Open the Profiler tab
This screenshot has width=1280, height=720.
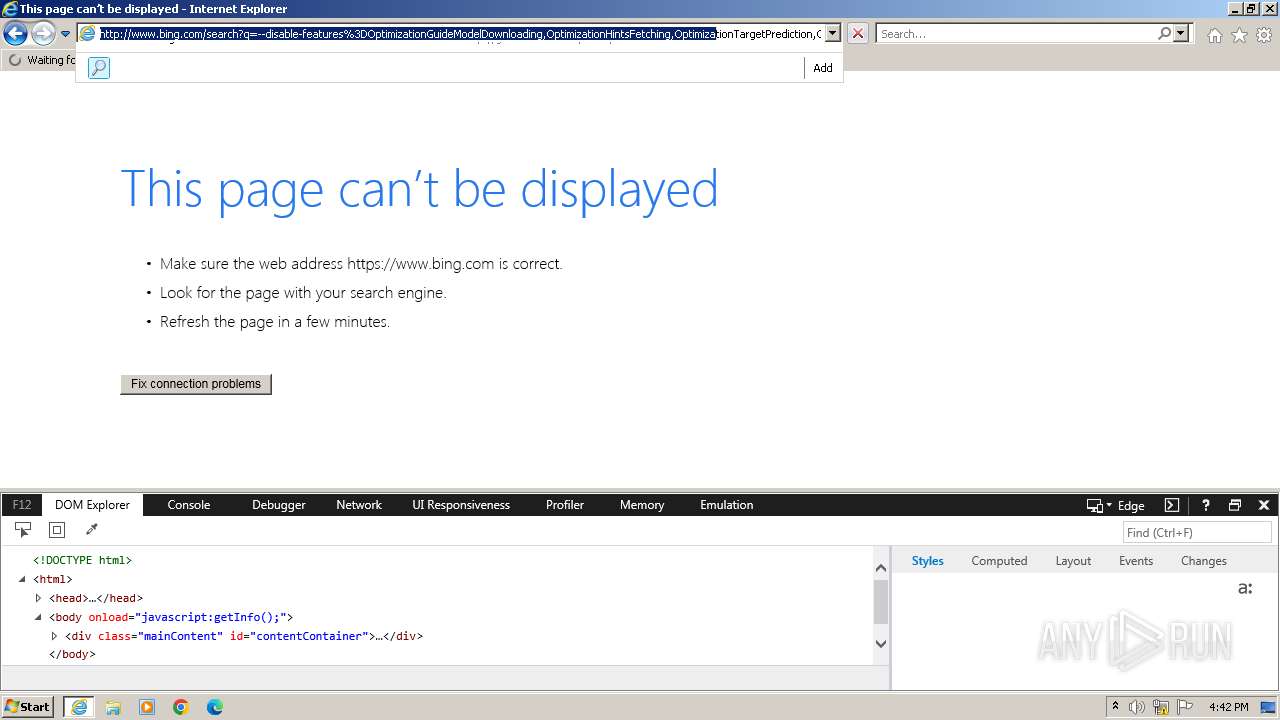pos(565,505)
